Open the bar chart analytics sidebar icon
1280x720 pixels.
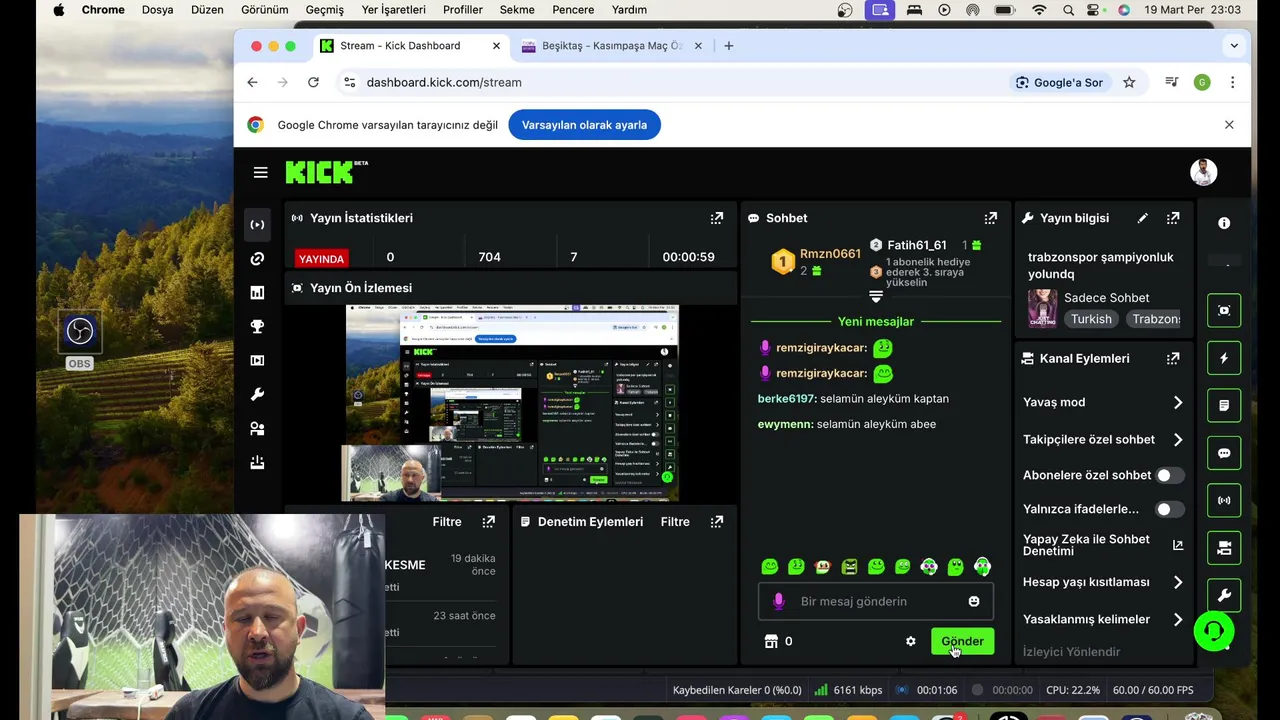click(x=257, y=293)
